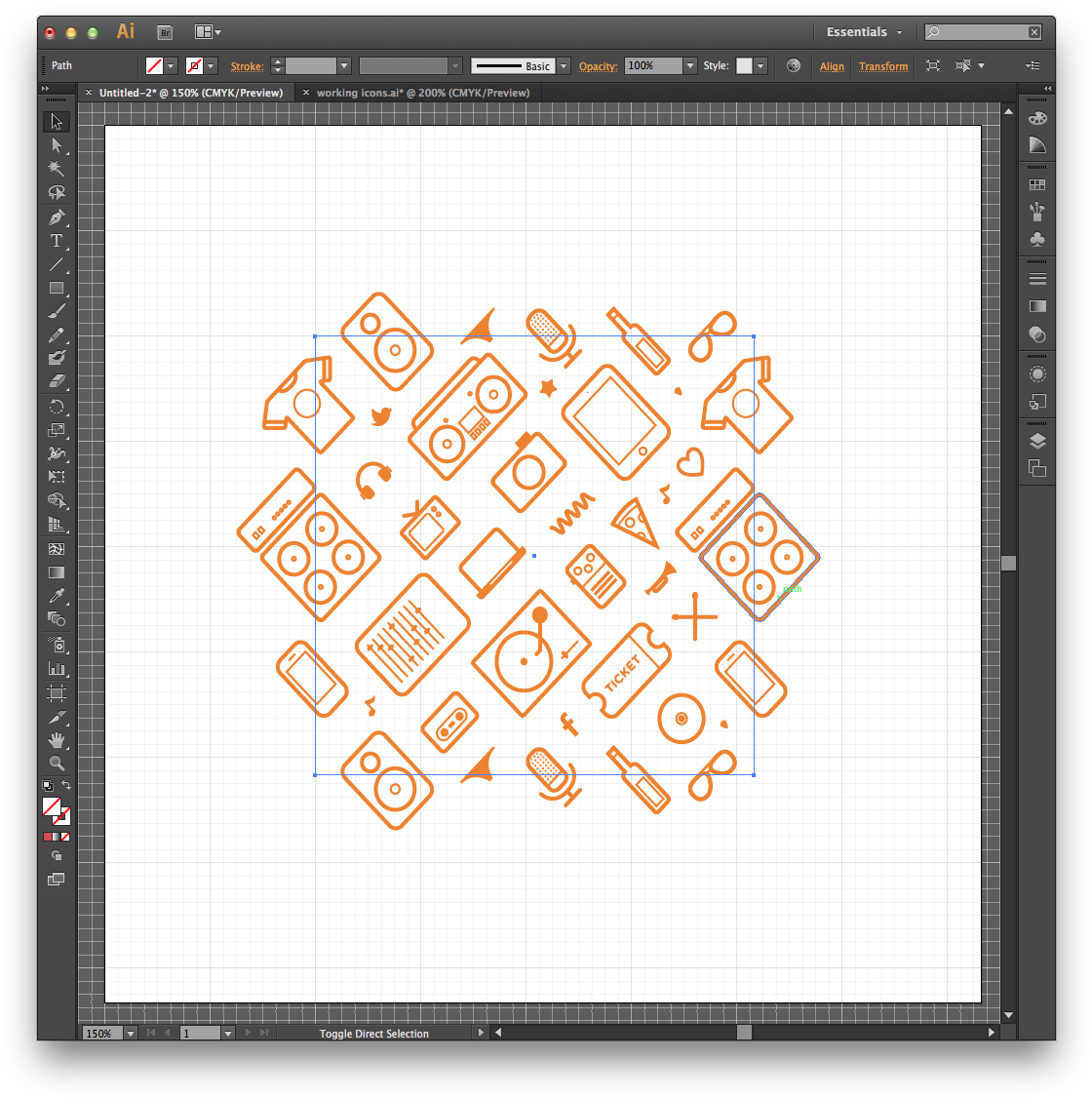Click the Transform link in the control bar
This screenshot has width=1092, height=1098.
(x=883, y=66)
